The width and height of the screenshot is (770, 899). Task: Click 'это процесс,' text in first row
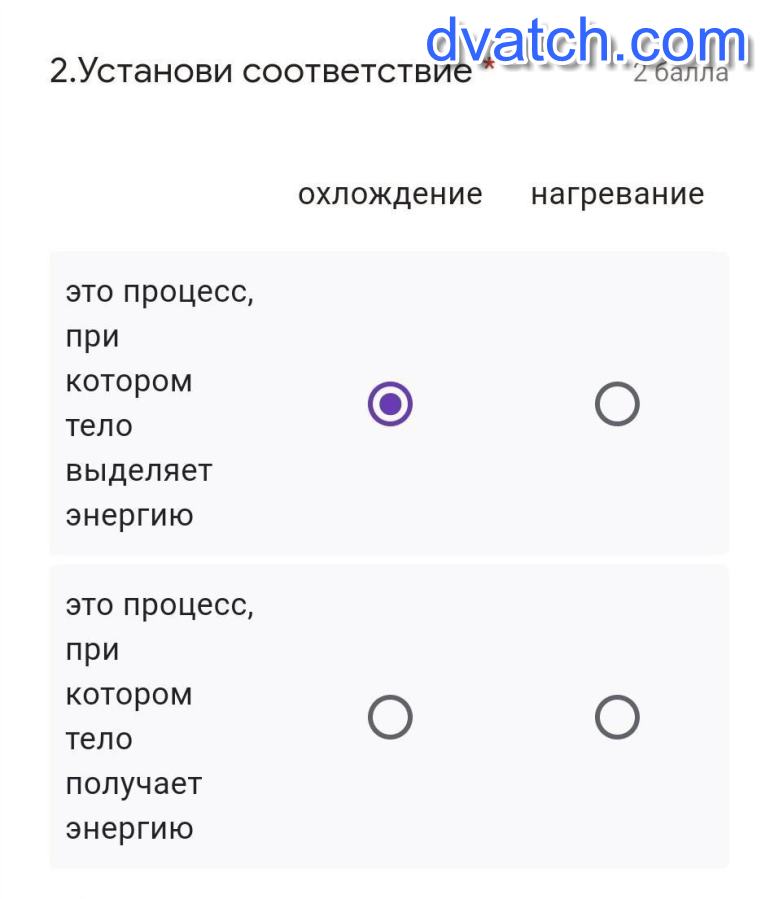pos(159,293)
